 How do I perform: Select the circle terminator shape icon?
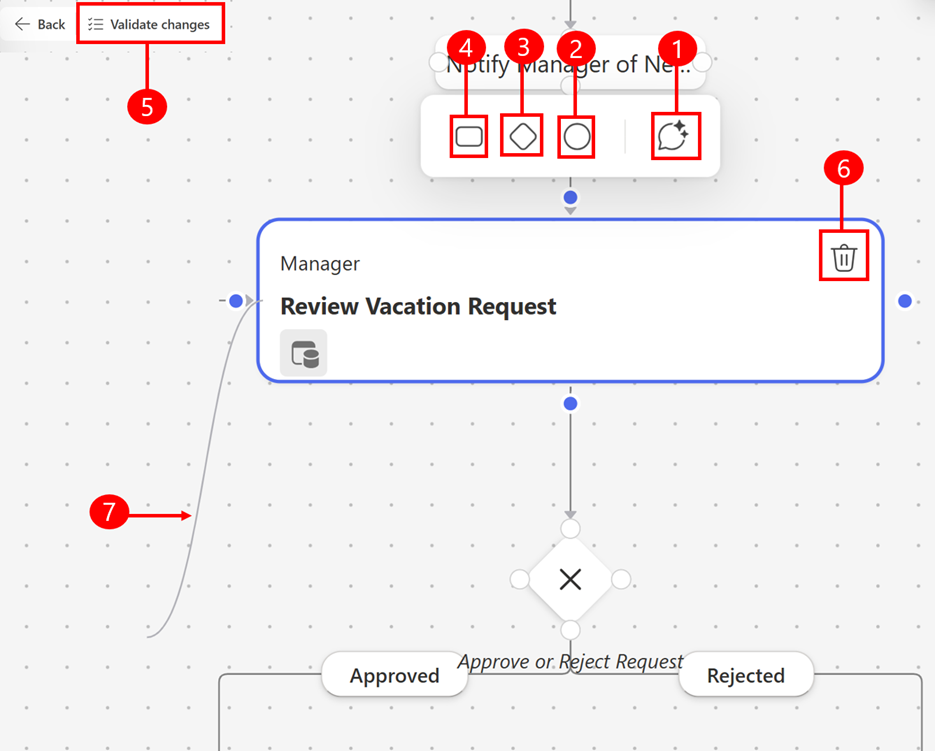575,136
